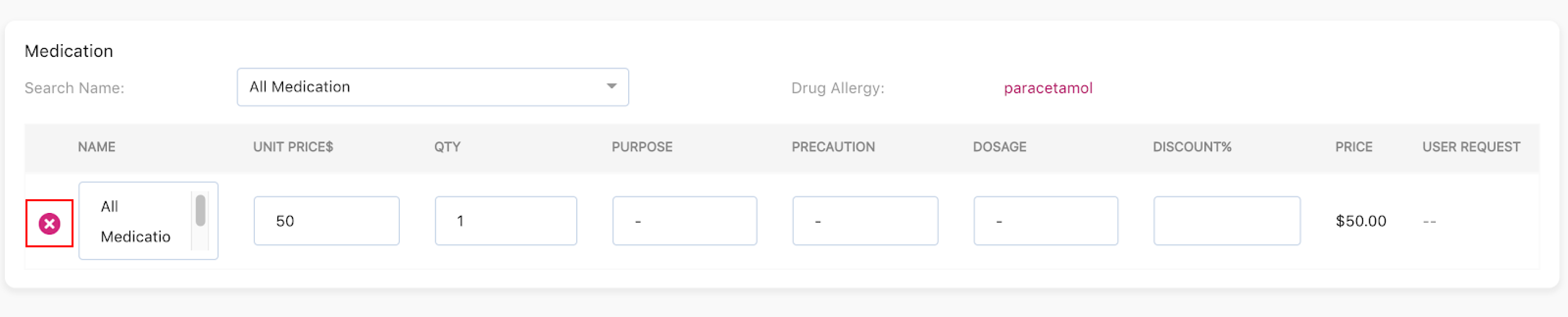Click the Purpose input field

click(685, 221)
